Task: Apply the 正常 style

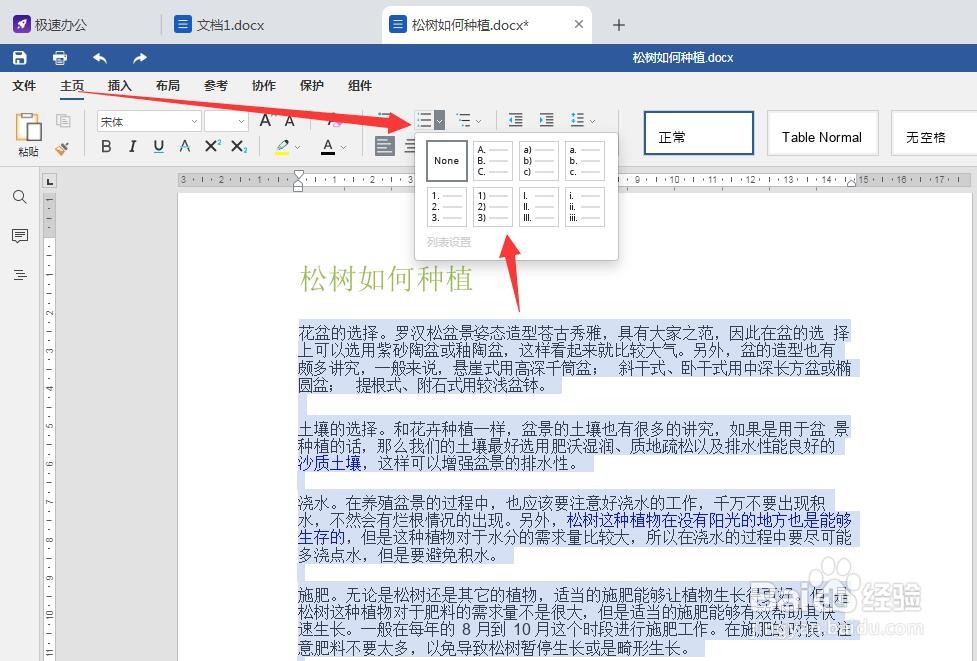Action: click(698, 133)
